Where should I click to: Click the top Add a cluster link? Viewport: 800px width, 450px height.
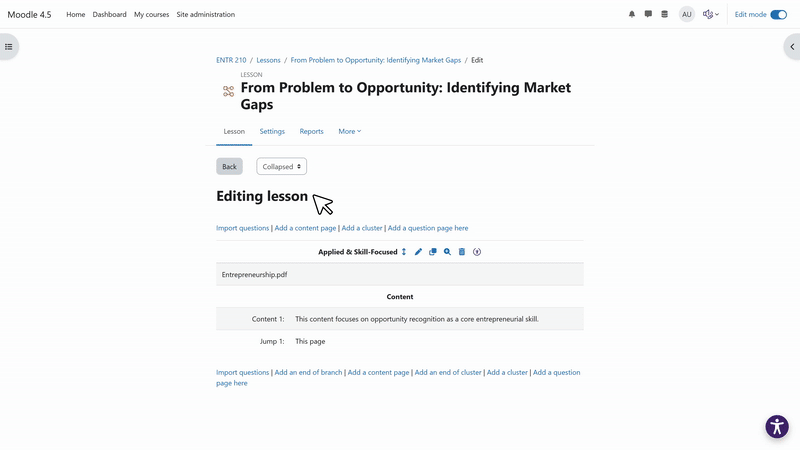(x=362, y=228)
